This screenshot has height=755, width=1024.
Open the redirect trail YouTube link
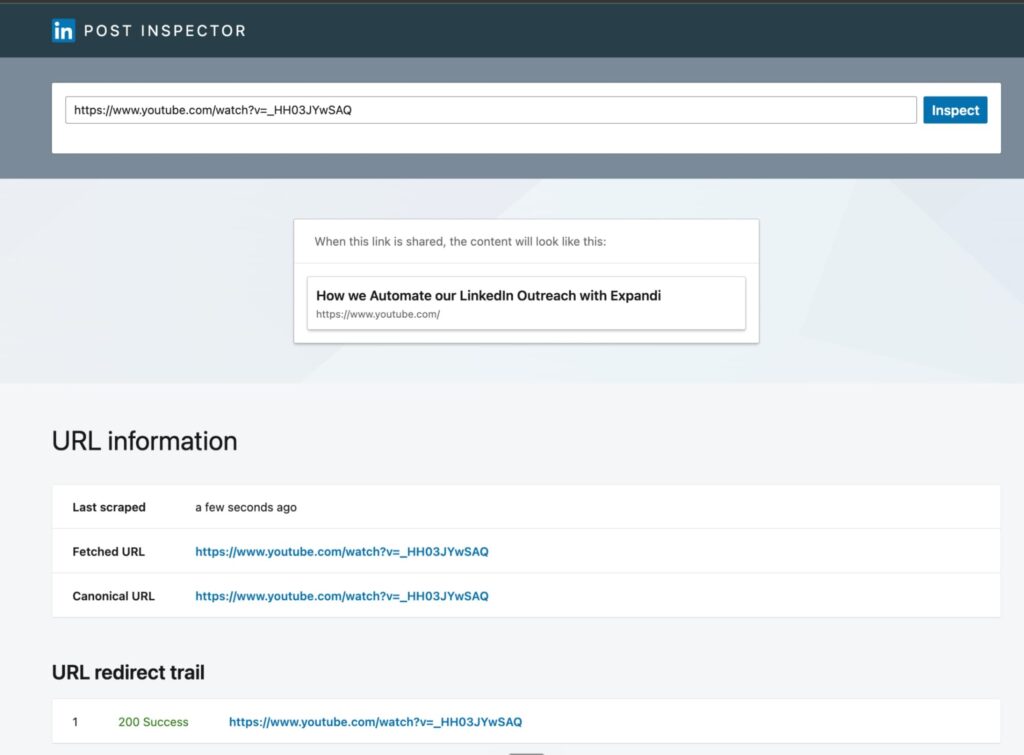tap(376, 722)
